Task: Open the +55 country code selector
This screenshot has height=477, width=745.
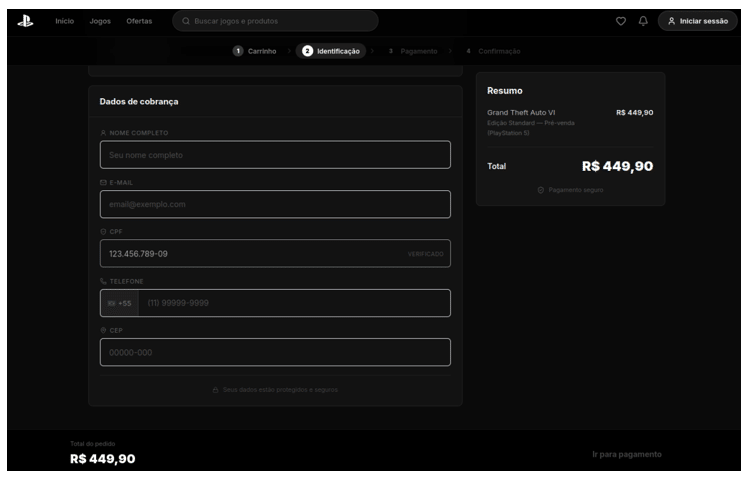Action: tap(120, 303)
